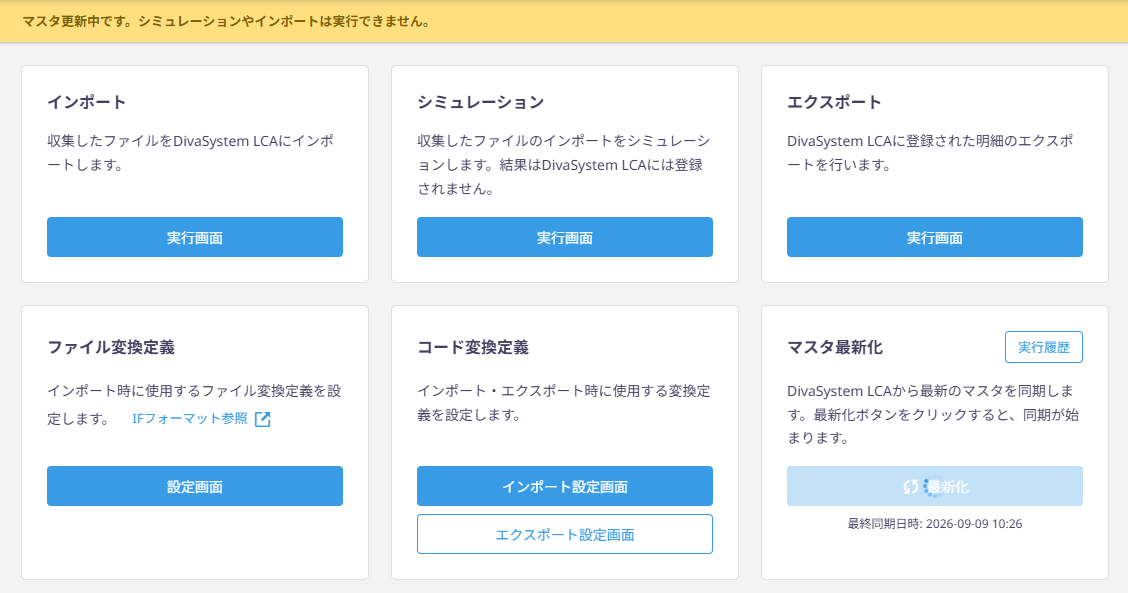
Task: Click the エクスポート card description text
Action: click(930, 153)
